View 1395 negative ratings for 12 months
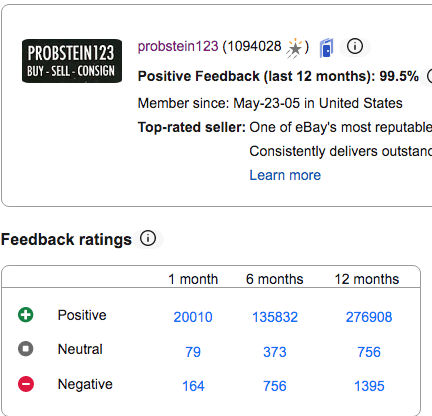Screen dimensions: 432x416 coord(369,386)
